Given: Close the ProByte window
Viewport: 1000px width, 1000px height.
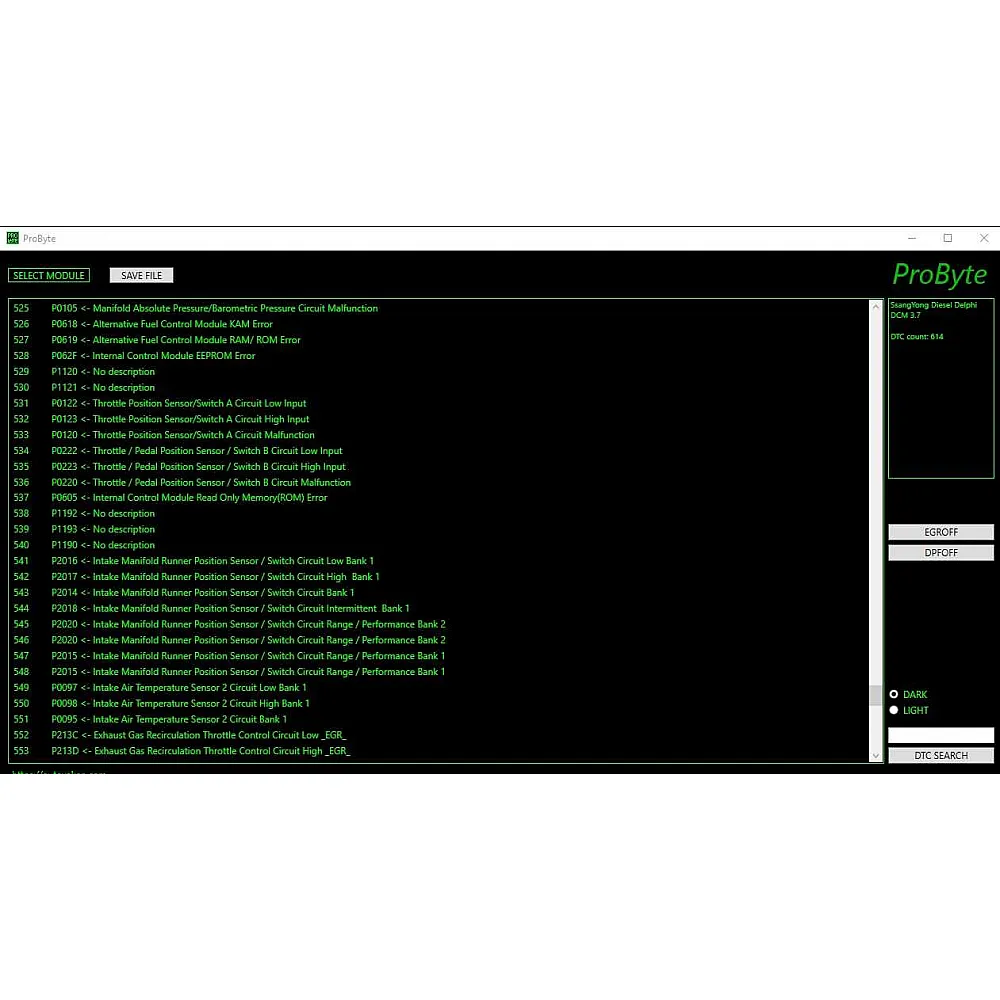Looking at the screenshot, I should coord(984,238).
